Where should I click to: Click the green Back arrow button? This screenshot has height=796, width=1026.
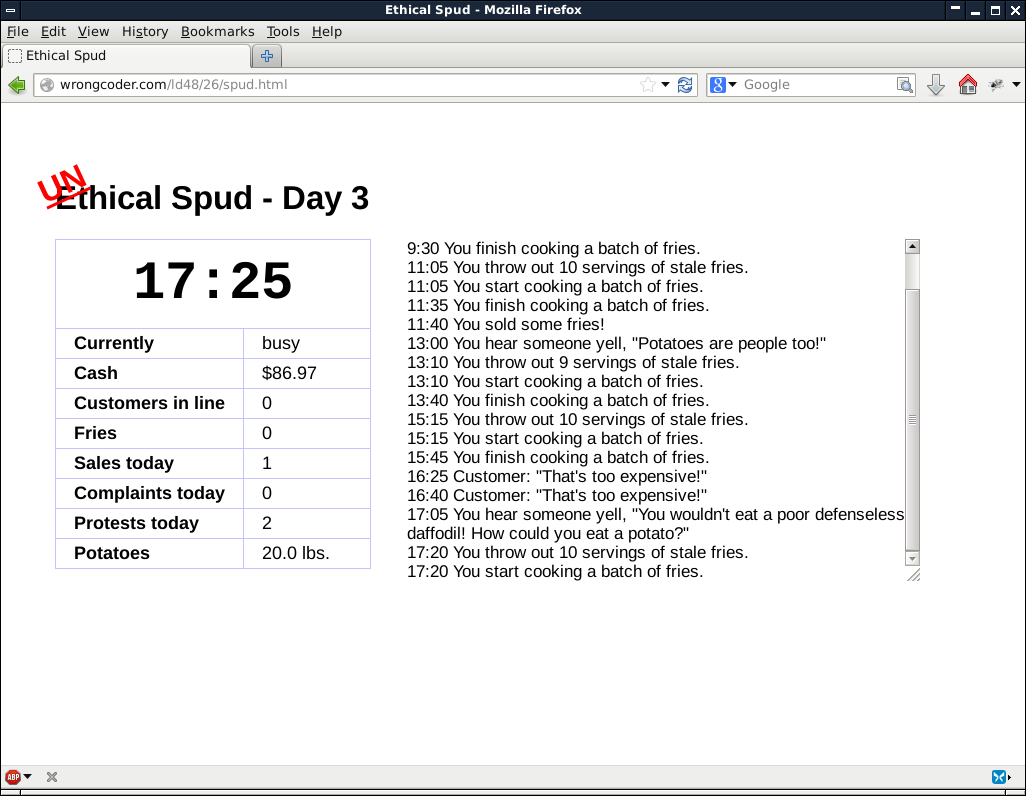tap(17, 84)
